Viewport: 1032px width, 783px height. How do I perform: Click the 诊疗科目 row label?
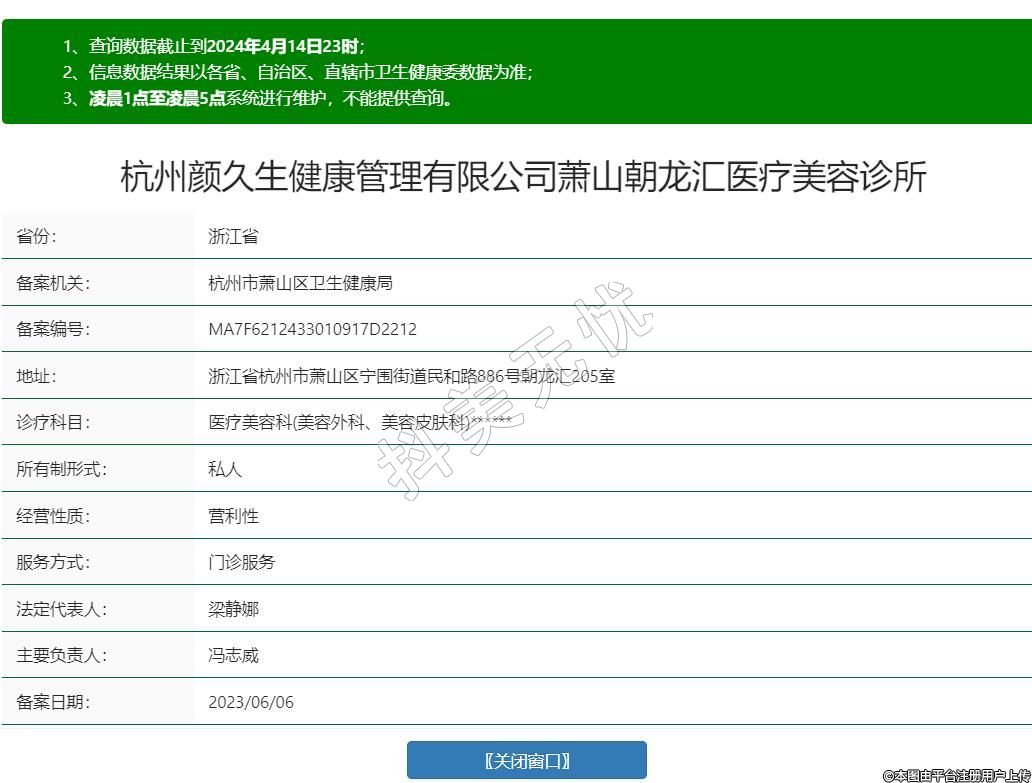(x=53, y=422)
